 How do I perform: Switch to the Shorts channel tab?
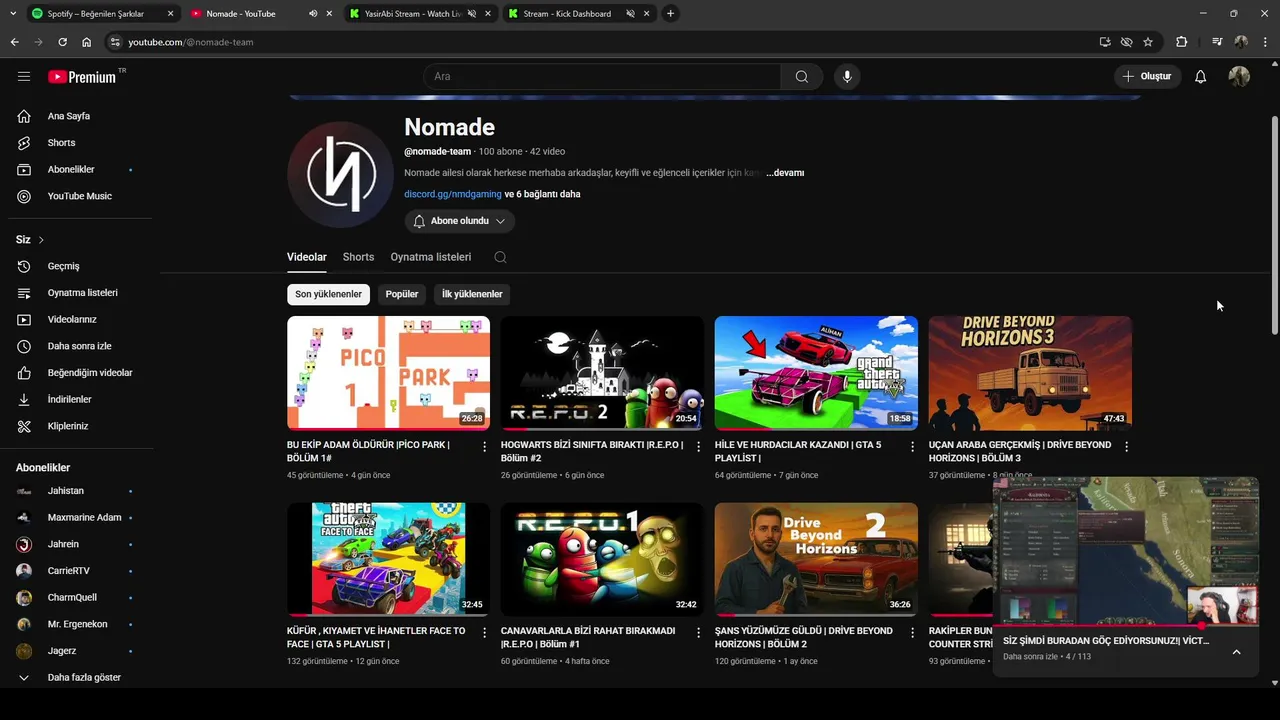tap(358, 257)
